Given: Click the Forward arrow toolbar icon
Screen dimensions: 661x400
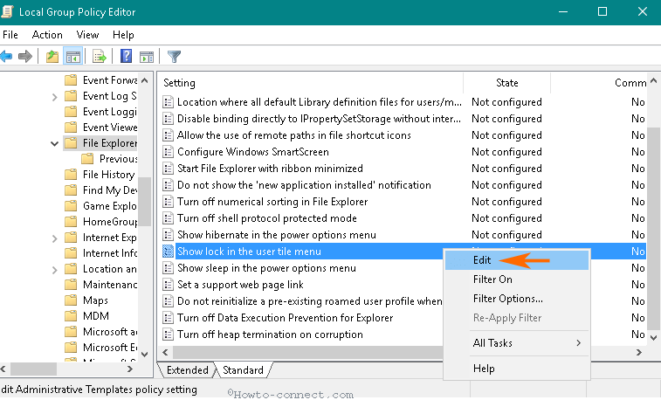Looking at the screenshot, I should click(25, 56).
